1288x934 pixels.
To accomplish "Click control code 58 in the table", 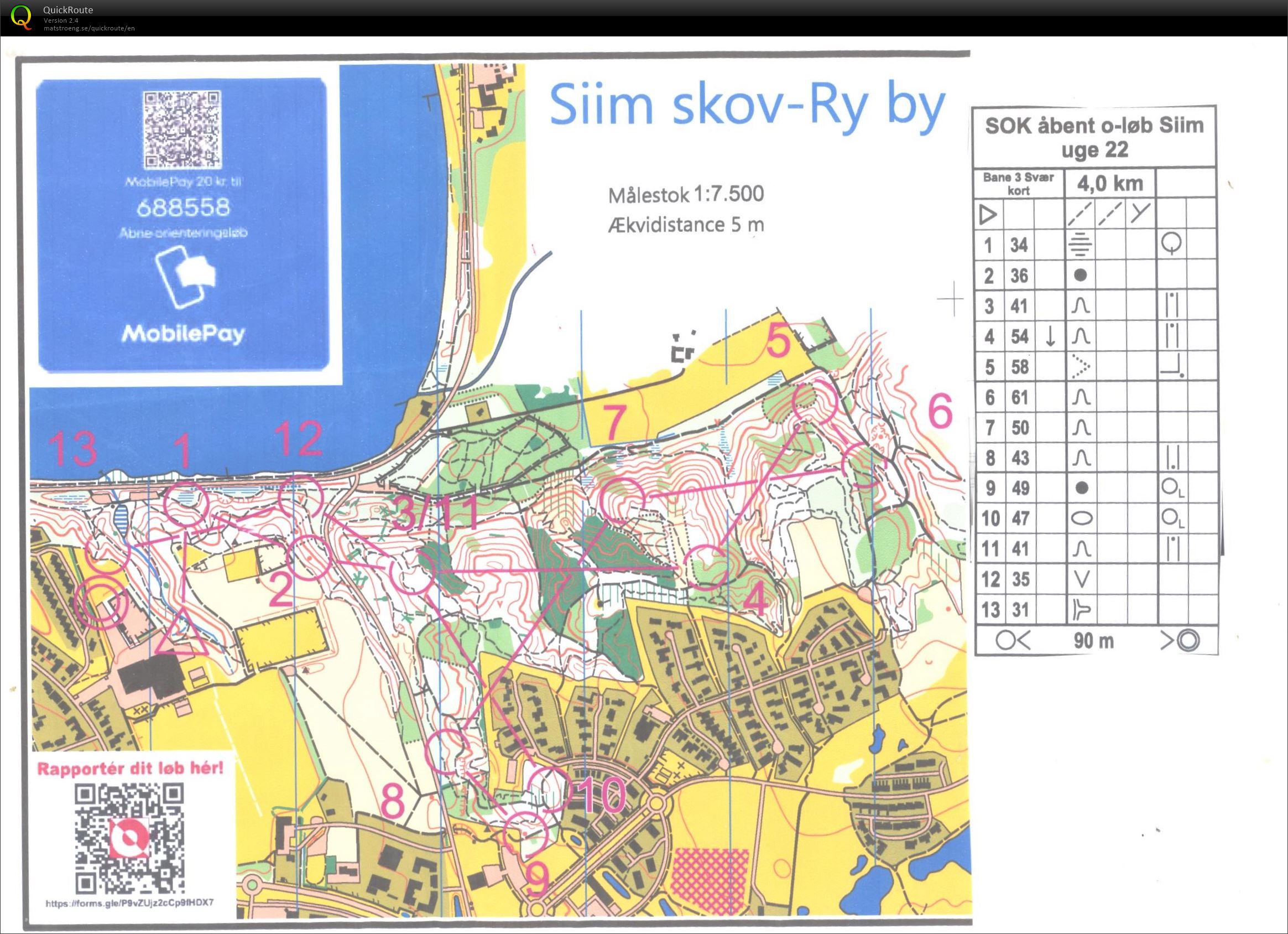I will coord(1020,367).
